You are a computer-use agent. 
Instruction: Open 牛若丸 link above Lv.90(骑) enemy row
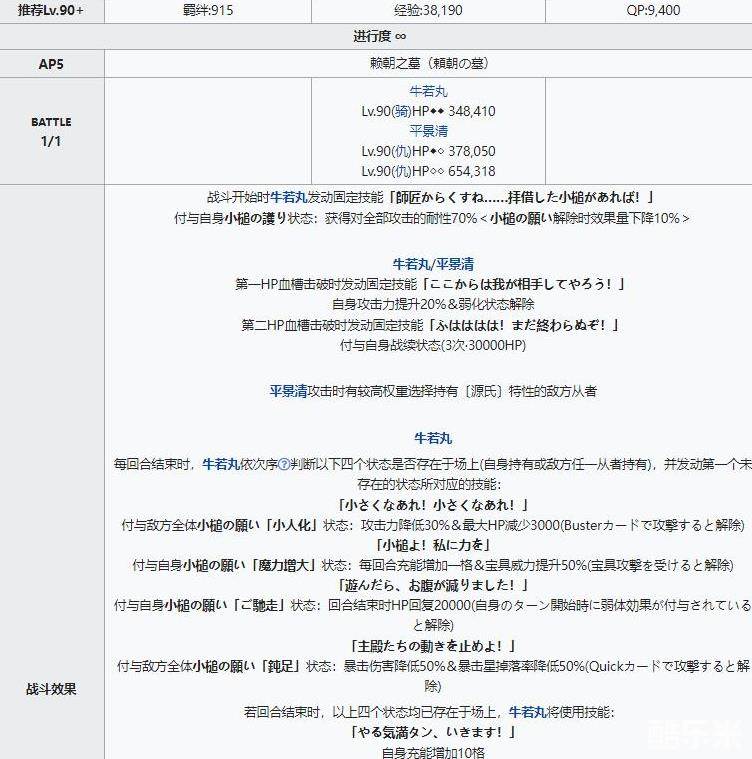pos(429,92)
